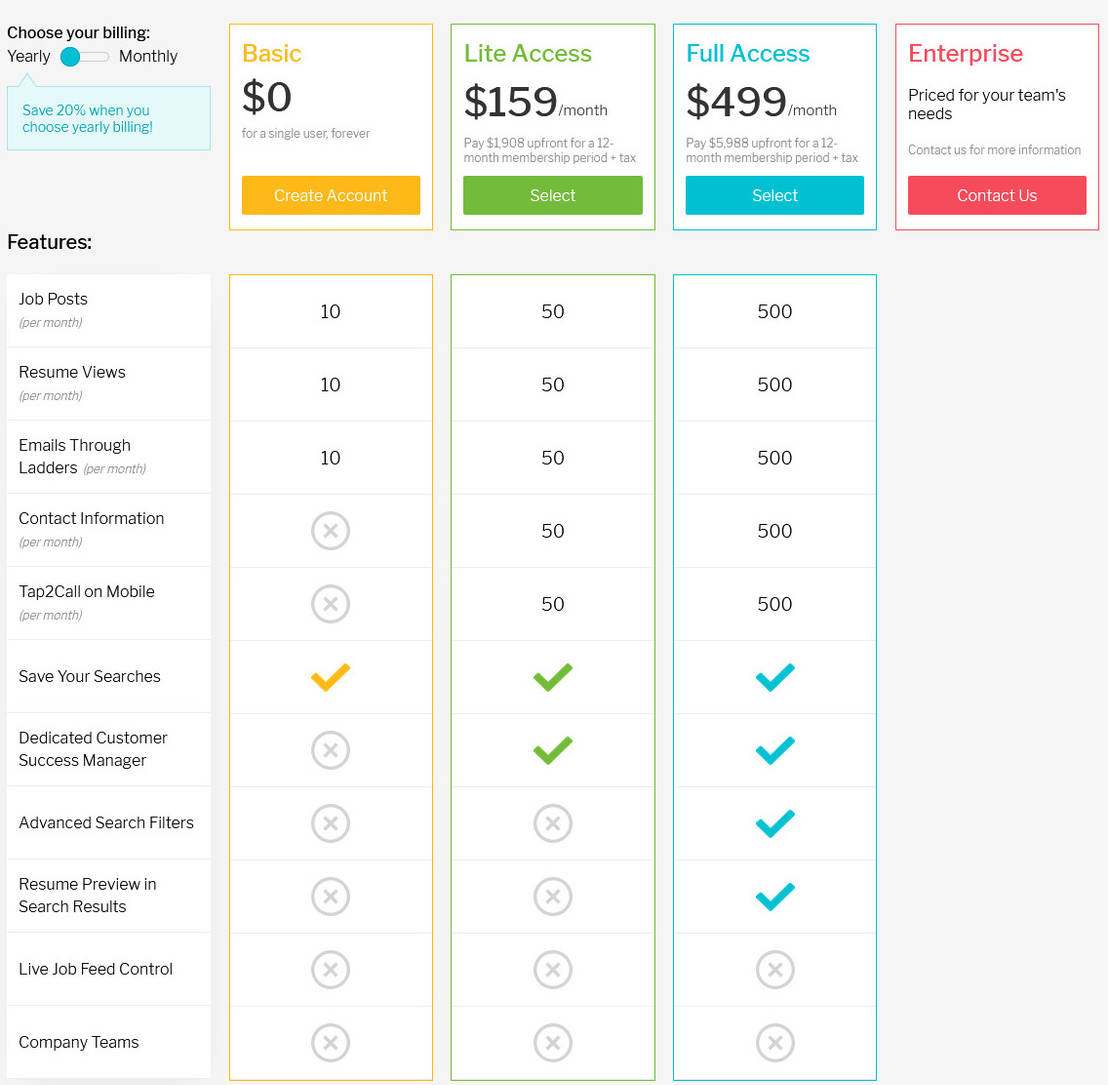Select the Lite Access plan
Image resolution: width=1108 pixels, height=1085 pixels.
553,195
